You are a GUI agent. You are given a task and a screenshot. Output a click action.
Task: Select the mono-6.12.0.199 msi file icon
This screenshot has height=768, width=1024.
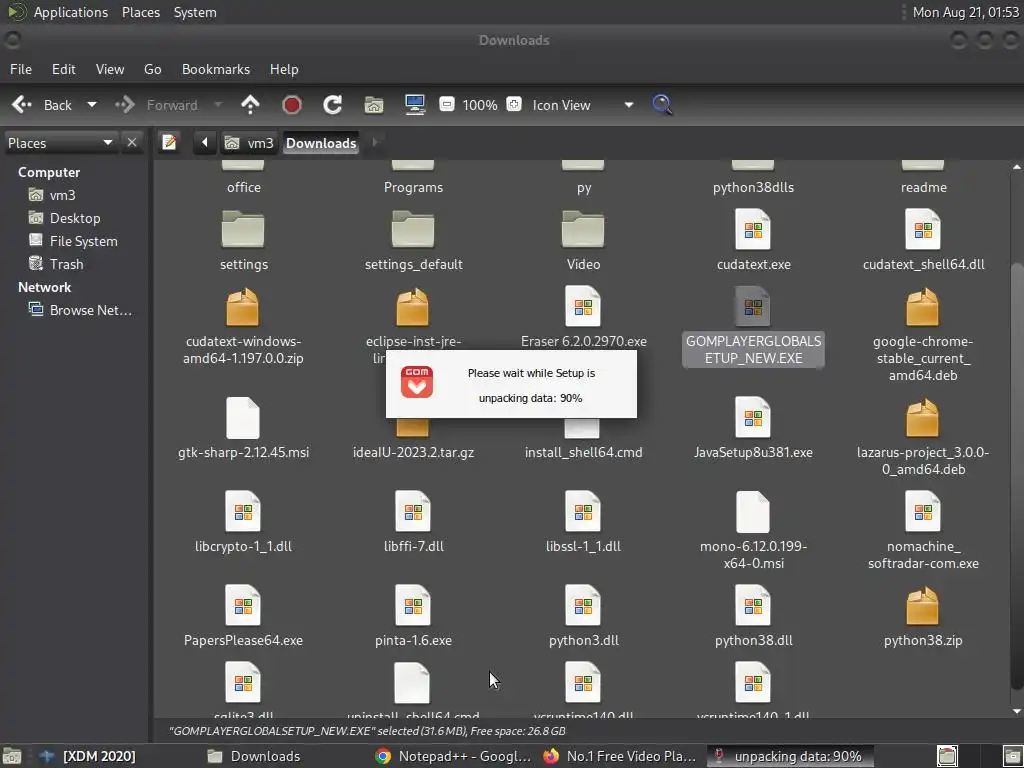[x=753, y=511]
